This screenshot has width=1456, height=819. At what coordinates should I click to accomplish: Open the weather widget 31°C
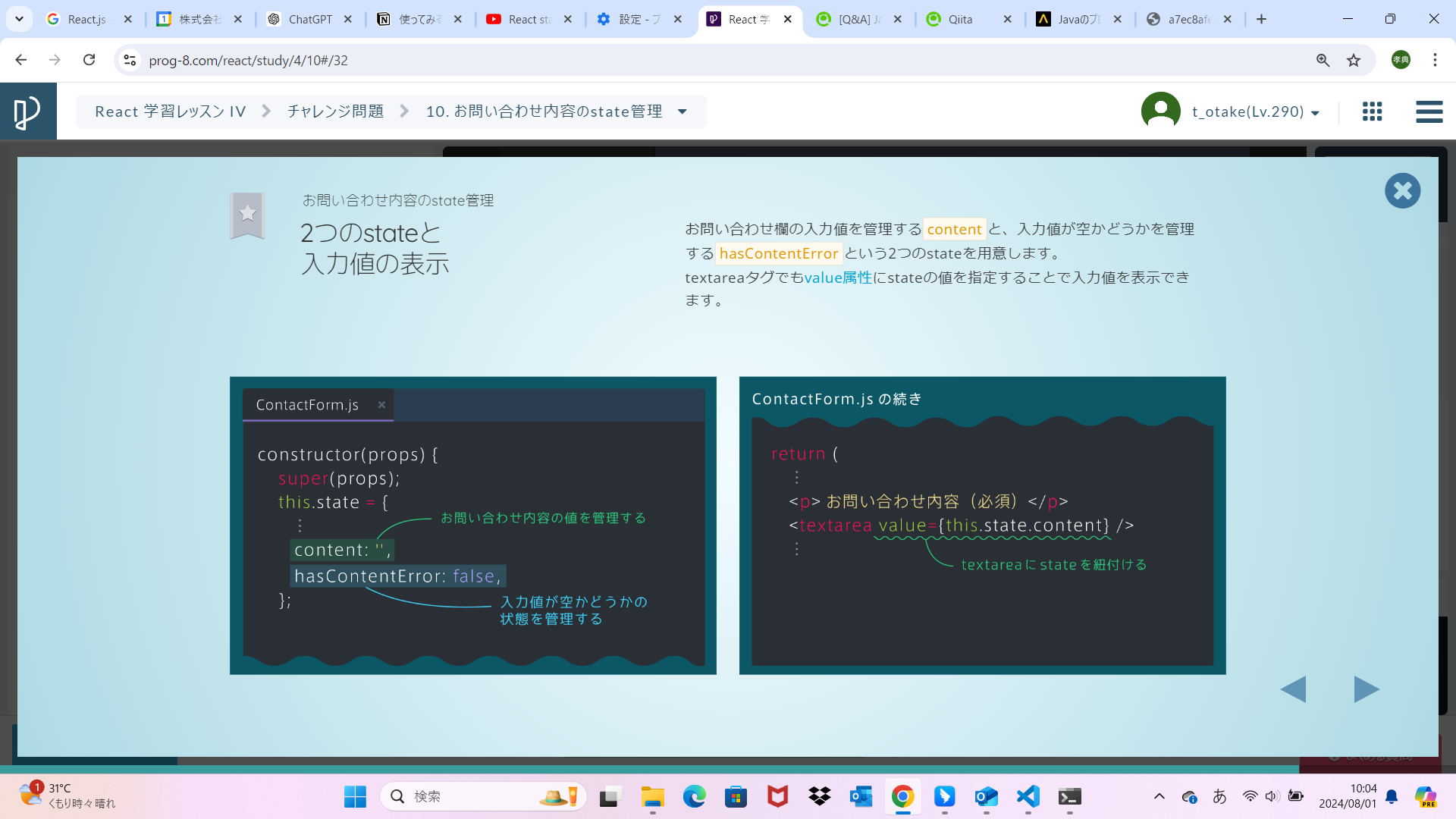[x=67, y=795]
